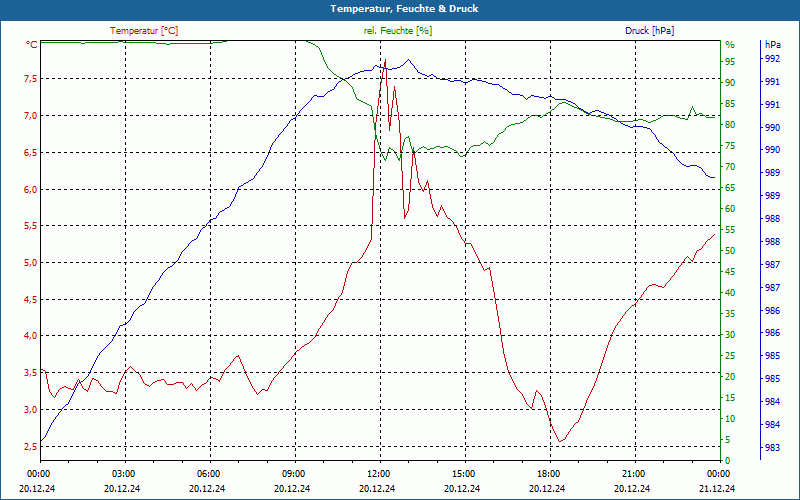This screenshot has height=500, width=800.
Task: Select the red Temperatur [°C] legend label
Action: [x=144, y=31]
